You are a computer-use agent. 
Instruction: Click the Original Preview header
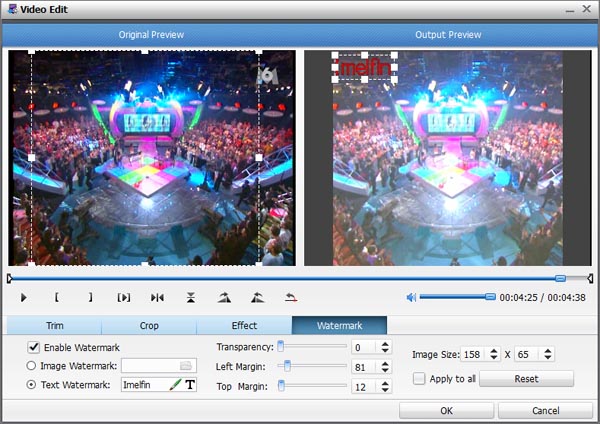tap(151, 35)
